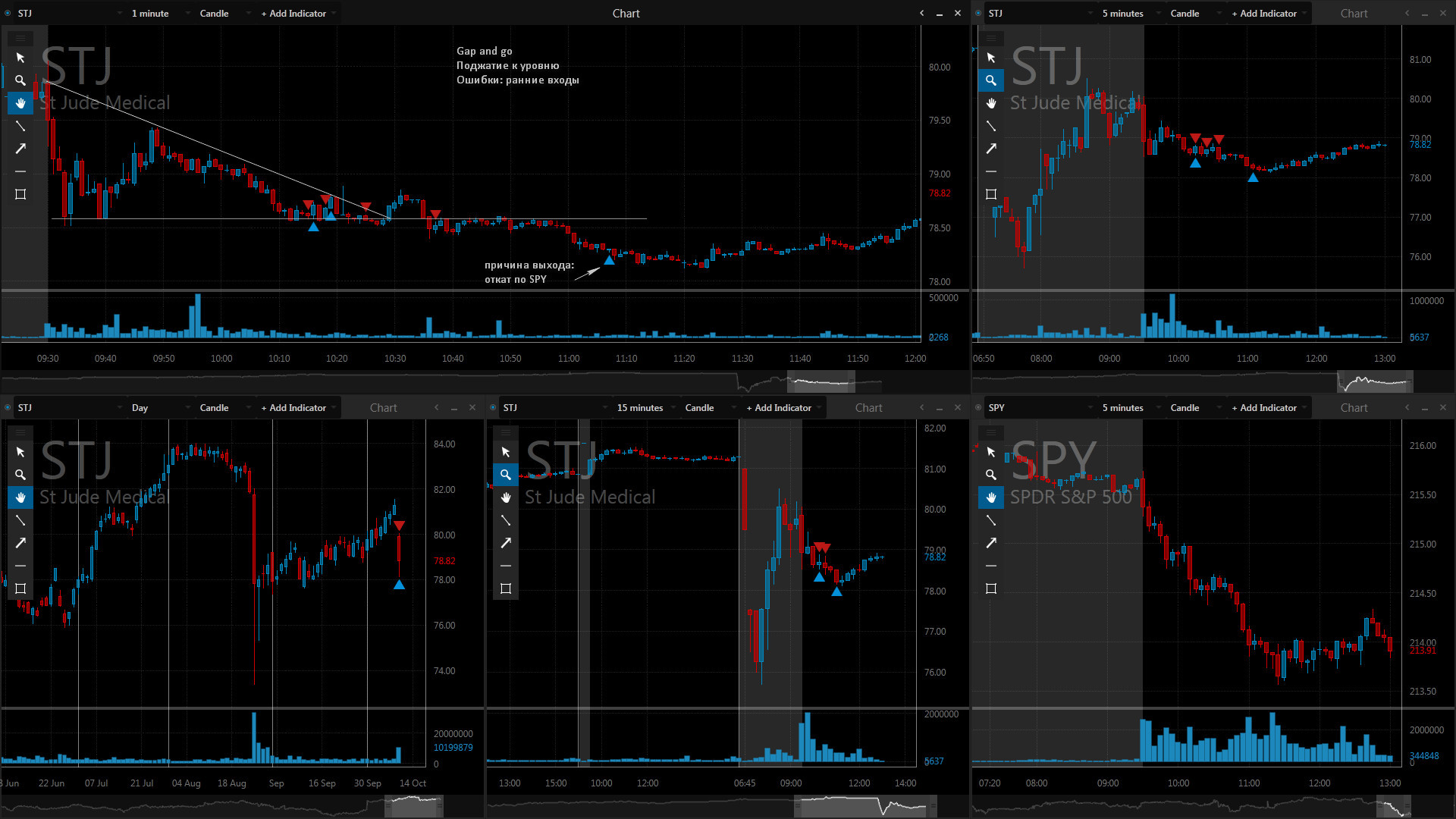Screen dimensions: 1456x819
Task: Click the active zoom tool in STJ 5 minutes chart
Action: (991, 80)
